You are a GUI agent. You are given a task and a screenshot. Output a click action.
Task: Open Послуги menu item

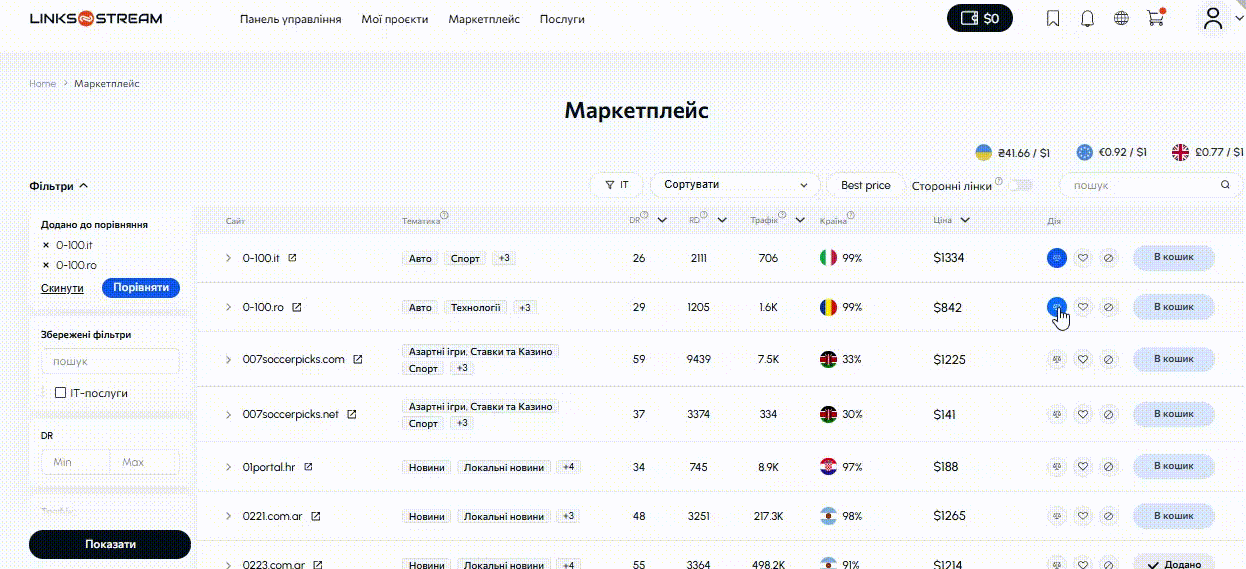(562, 19)
